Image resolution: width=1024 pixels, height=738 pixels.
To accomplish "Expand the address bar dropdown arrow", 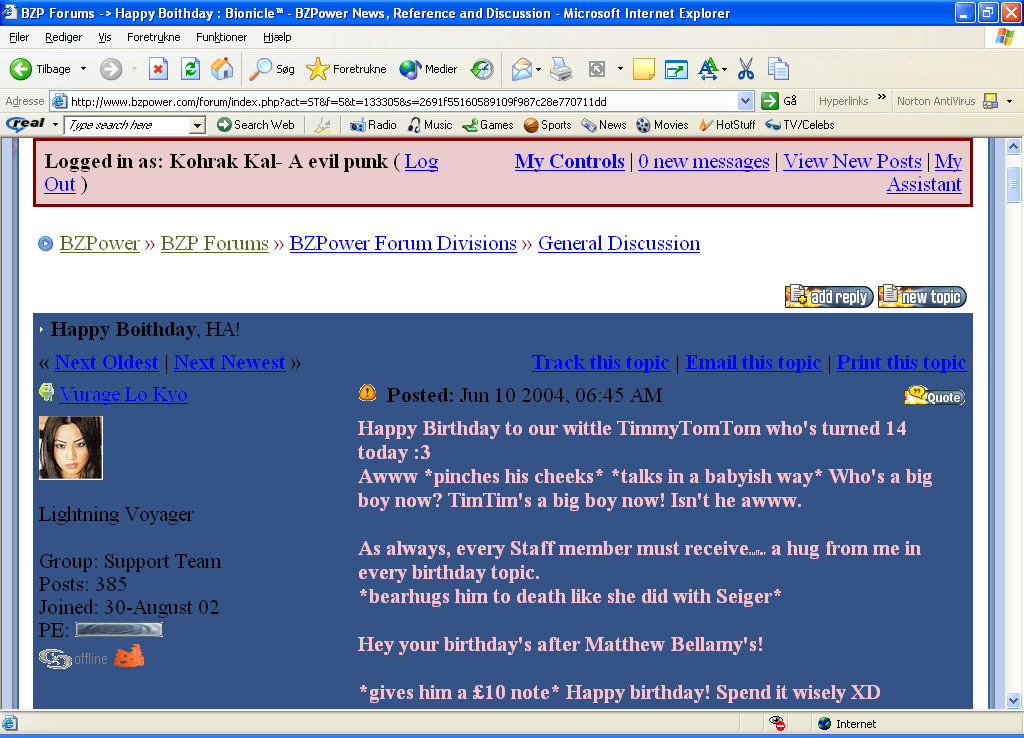I will (x=746, y=101).
